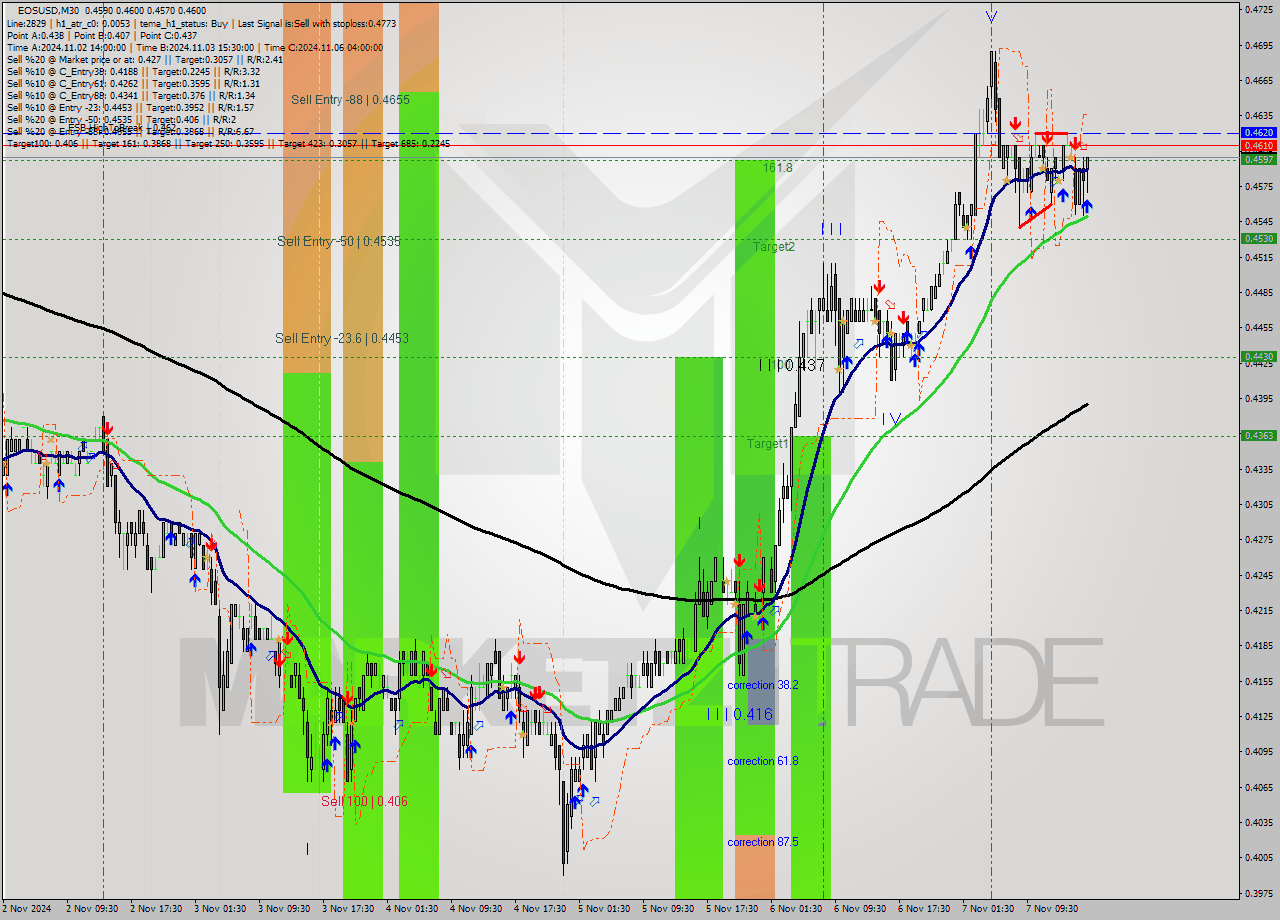The image size is (1280, 920).
Task: Click the '3 Nov 01:30' time label
Action: (x=220, y=909)
